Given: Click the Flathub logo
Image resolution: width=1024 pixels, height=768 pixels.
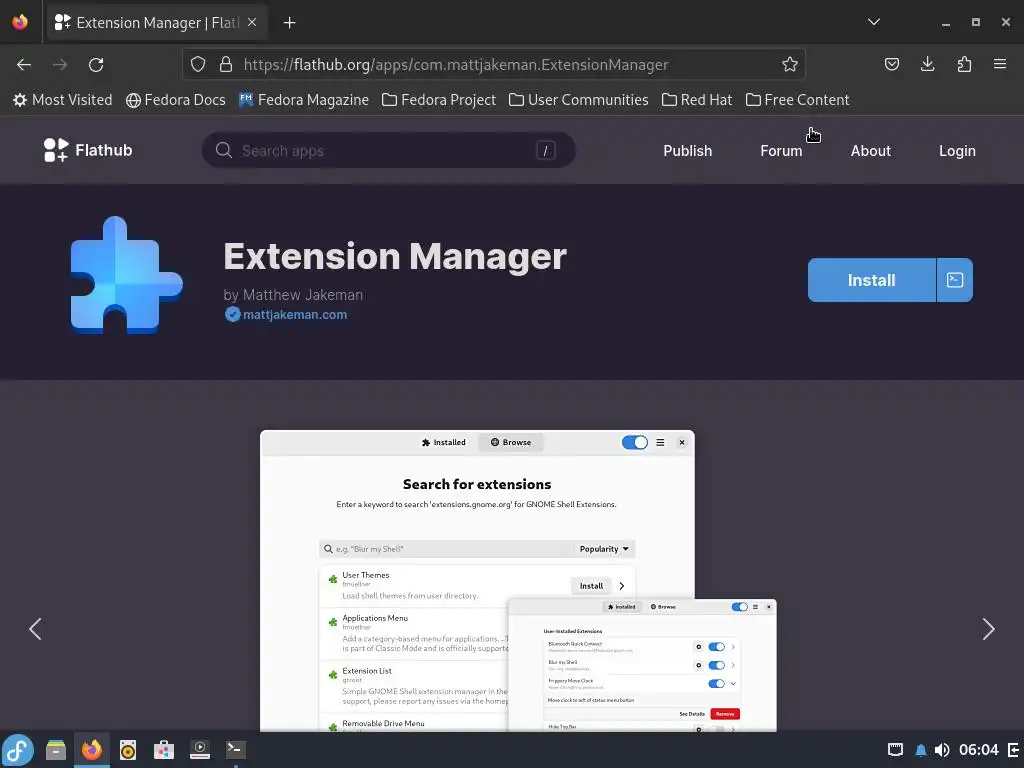Looking at the screenshot, I should click(x=88, y=150).
